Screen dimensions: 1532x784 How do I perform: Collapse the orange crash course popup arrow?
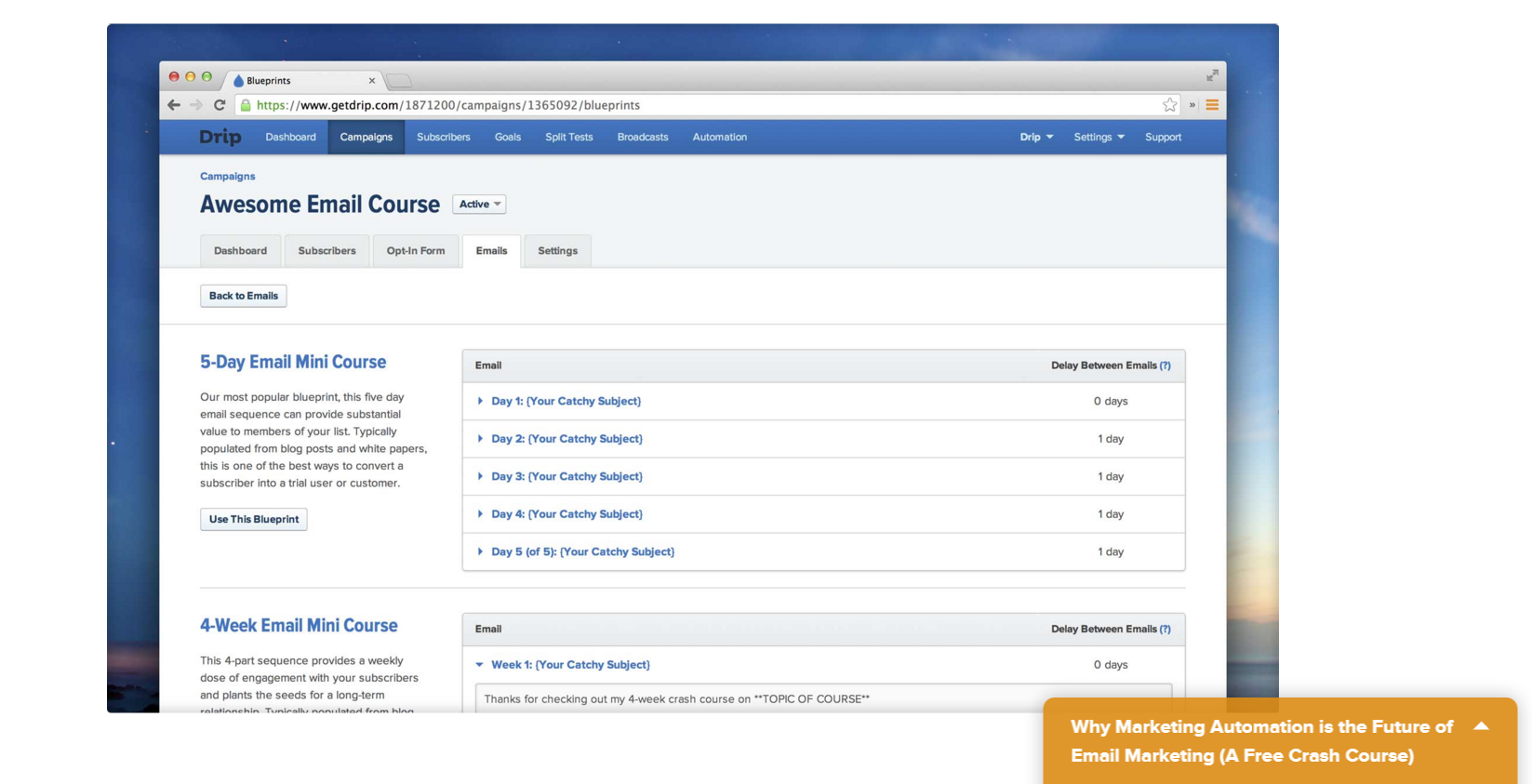click(x=1481, y=726)
